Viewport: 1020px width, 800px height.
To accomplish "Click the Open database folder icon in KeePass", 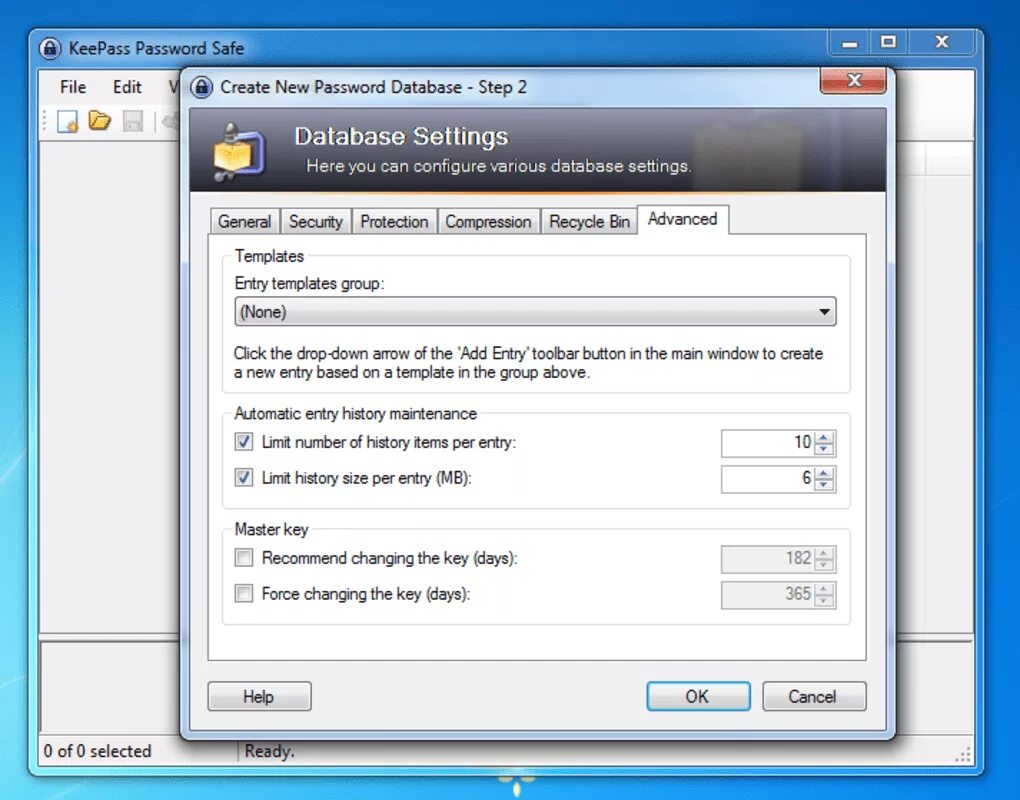I will [100, 121].
